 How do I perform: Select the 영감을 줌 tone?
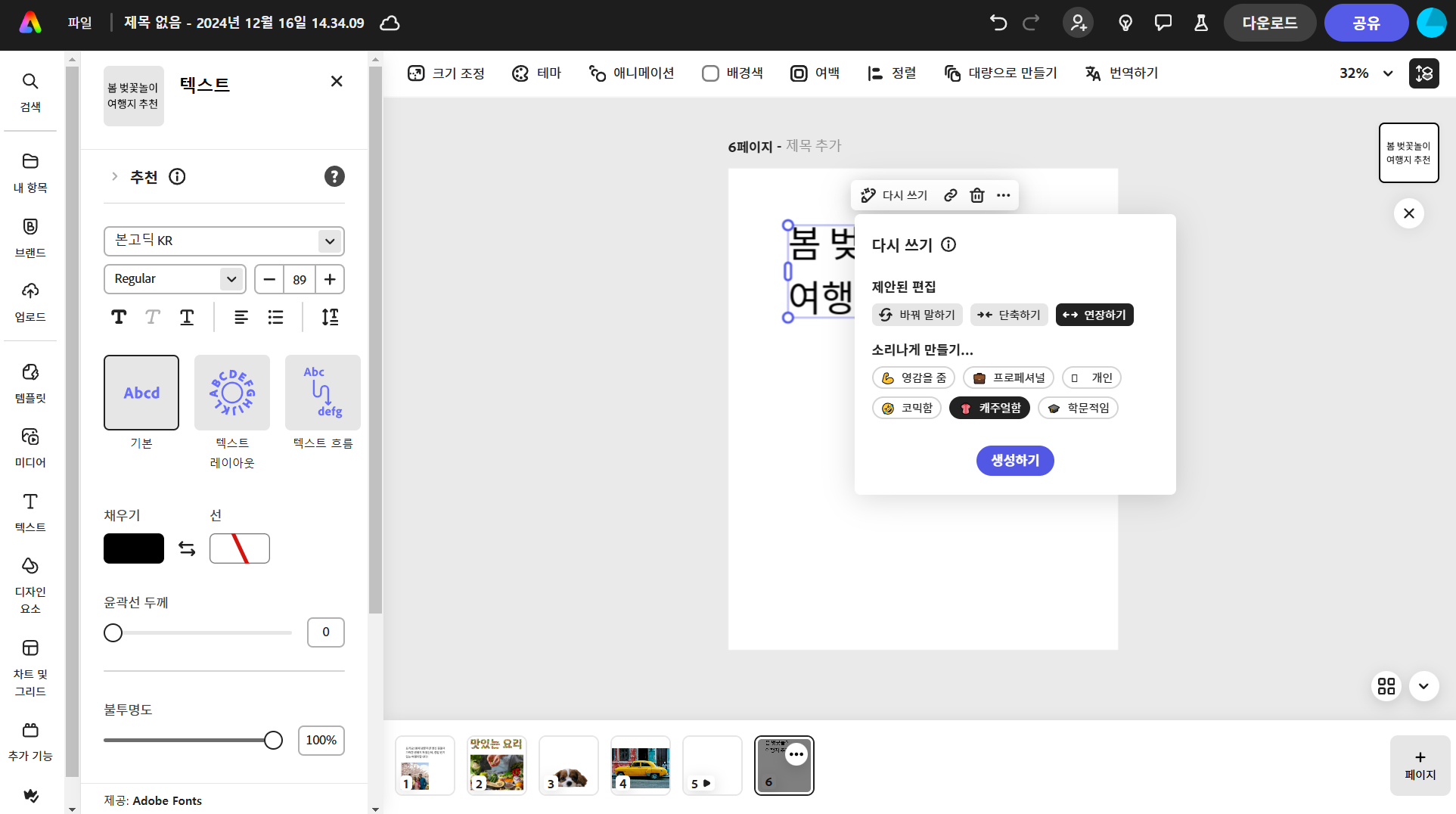point(914,377)
